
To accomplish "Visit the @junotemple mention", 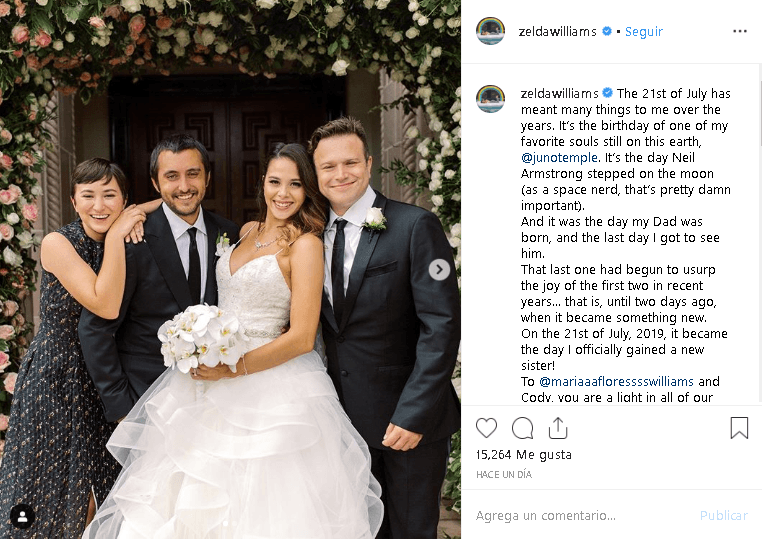I will (559, 157).
